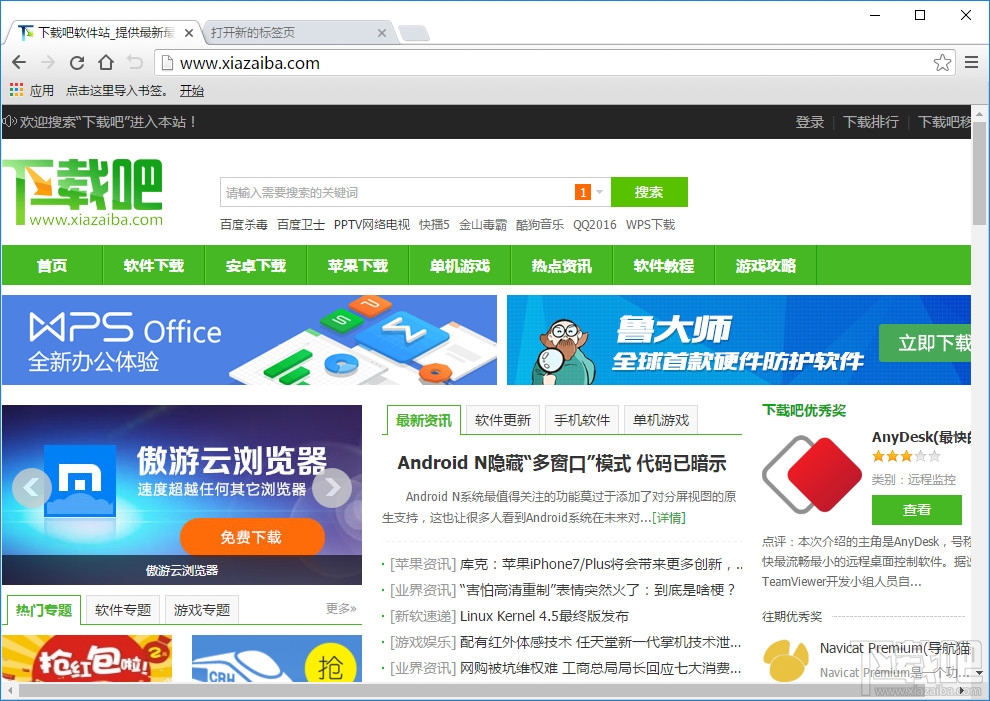Reload the page with the refresh icon

pos(77,62)
